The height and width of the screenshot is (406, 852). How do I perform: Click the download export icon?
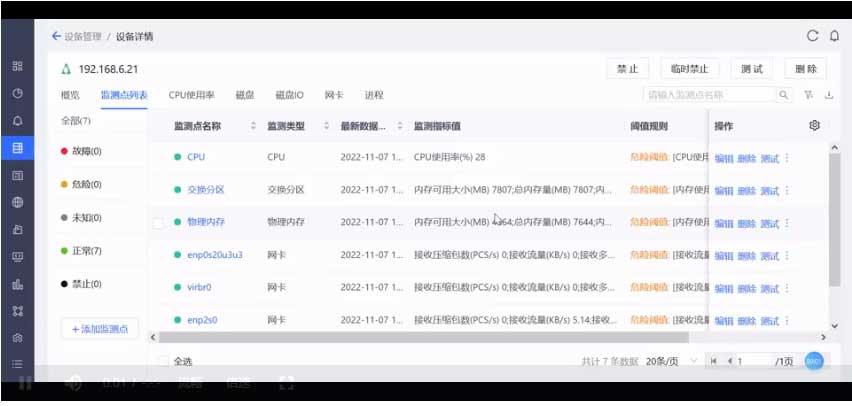(x=827, y=95)
